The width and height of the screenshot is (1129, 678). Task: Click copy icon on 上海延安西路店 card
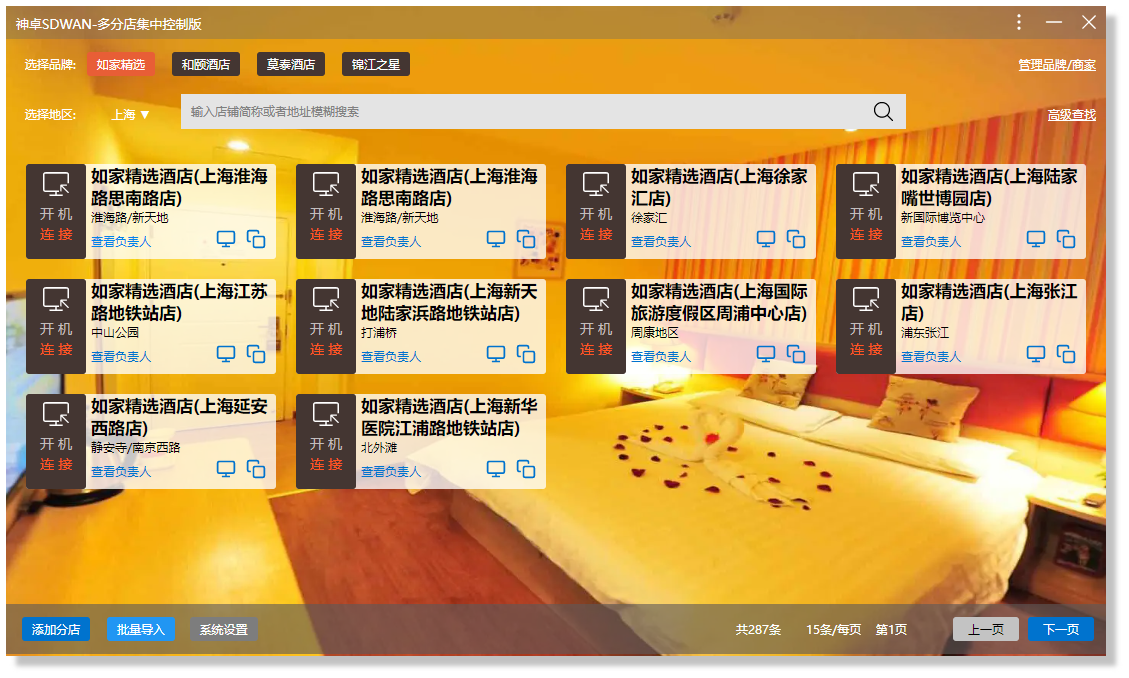coord(256,469)
